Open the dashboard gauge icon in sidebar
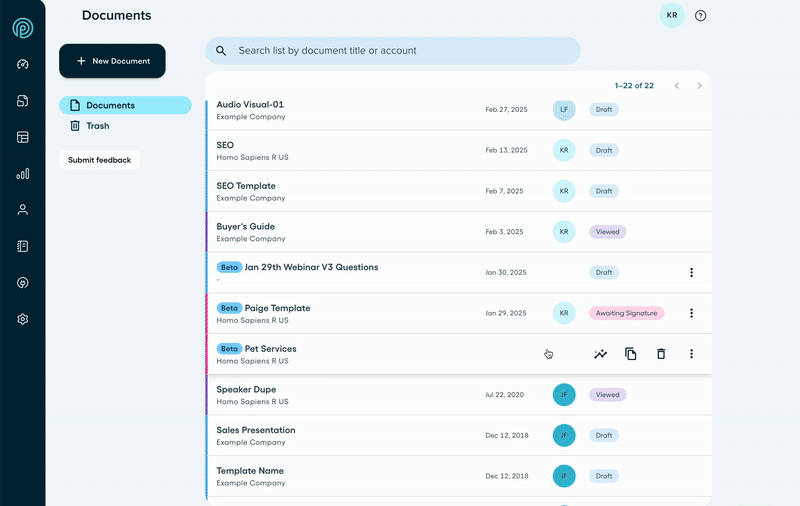The width and height of the screenshot is (800, 506). click(22, 65)
